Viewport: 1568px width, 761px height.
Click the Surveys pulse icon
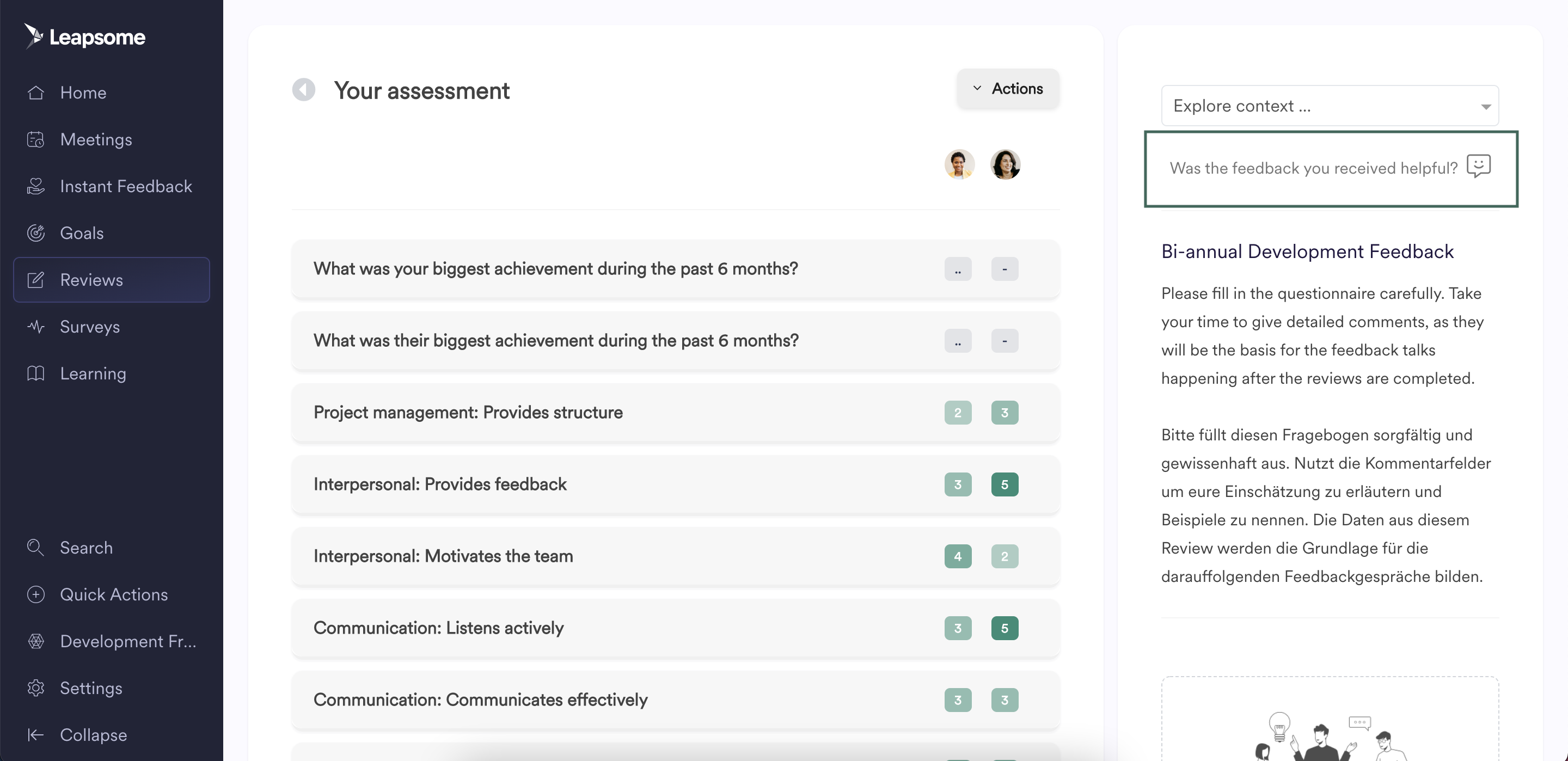36,327
